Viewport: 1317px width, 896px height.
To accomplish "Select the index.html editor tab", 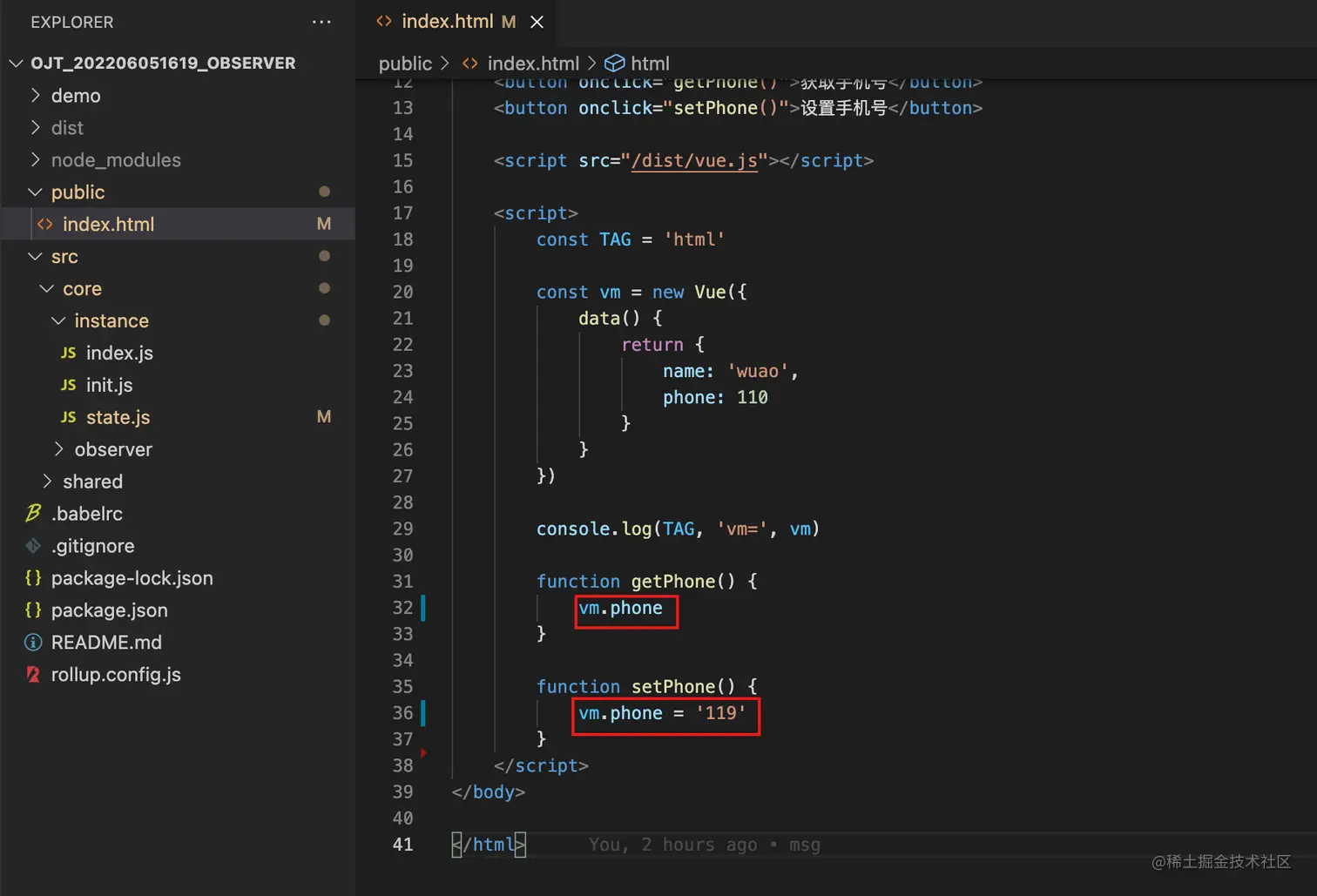I will [446, 22].
